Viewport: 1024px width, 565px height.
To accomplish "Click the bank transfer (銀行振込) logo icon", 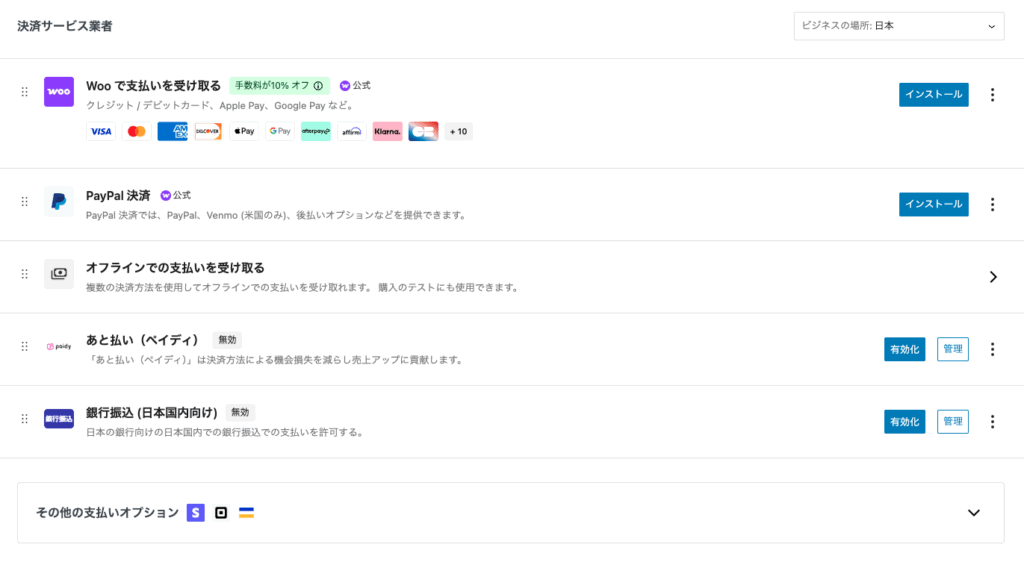I will (x=59, y=419).
